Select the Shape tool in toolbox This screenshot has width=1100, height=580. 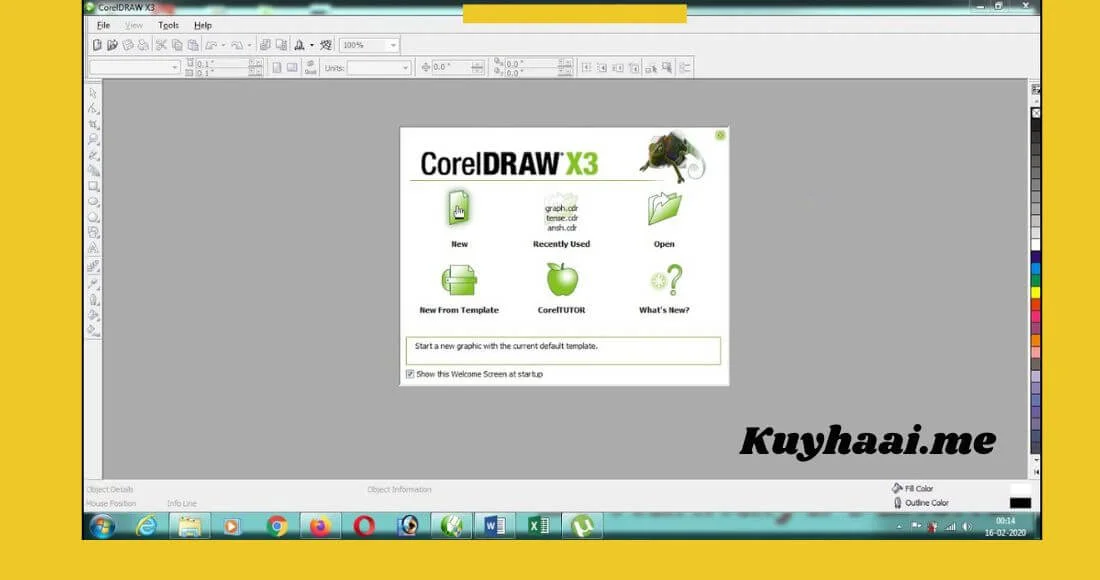pos(93,109)
